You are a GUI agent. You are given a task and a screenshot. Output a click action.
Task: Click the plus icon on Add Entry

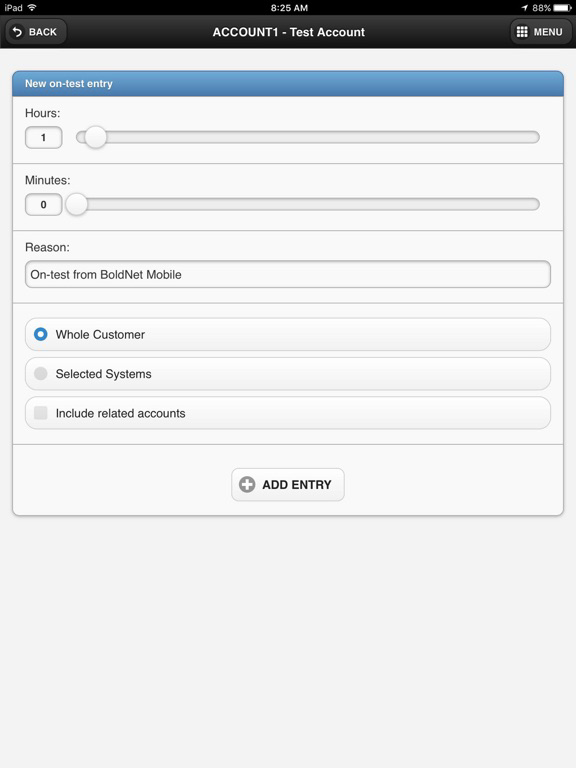247,484
